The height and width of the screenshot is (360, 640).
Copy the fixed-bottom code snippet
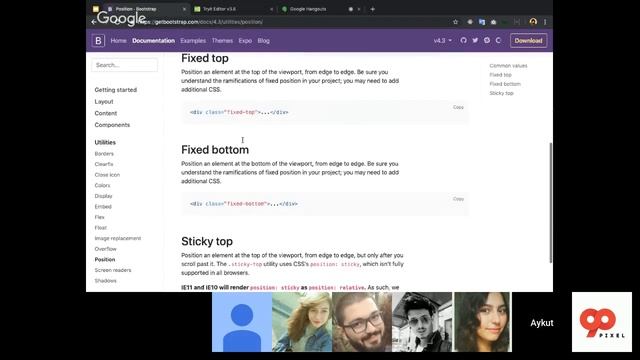[x=458, y=199]
